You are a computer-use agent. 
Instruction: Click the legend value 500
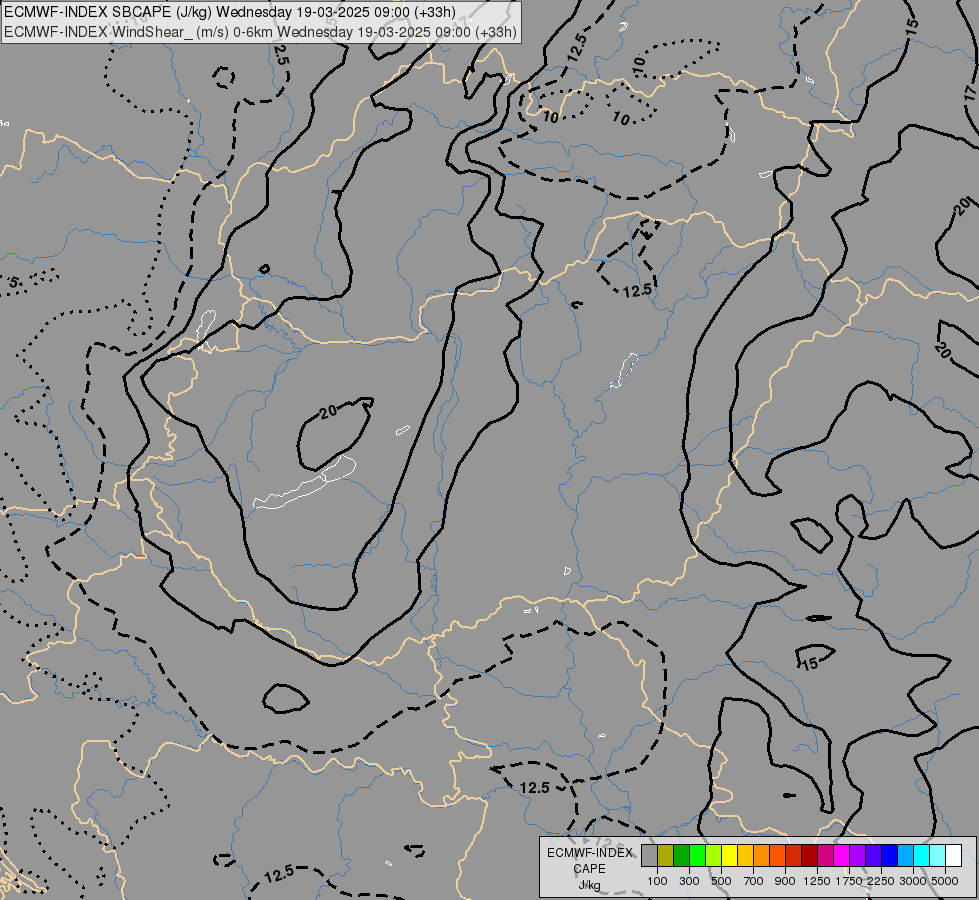point(722,881)
